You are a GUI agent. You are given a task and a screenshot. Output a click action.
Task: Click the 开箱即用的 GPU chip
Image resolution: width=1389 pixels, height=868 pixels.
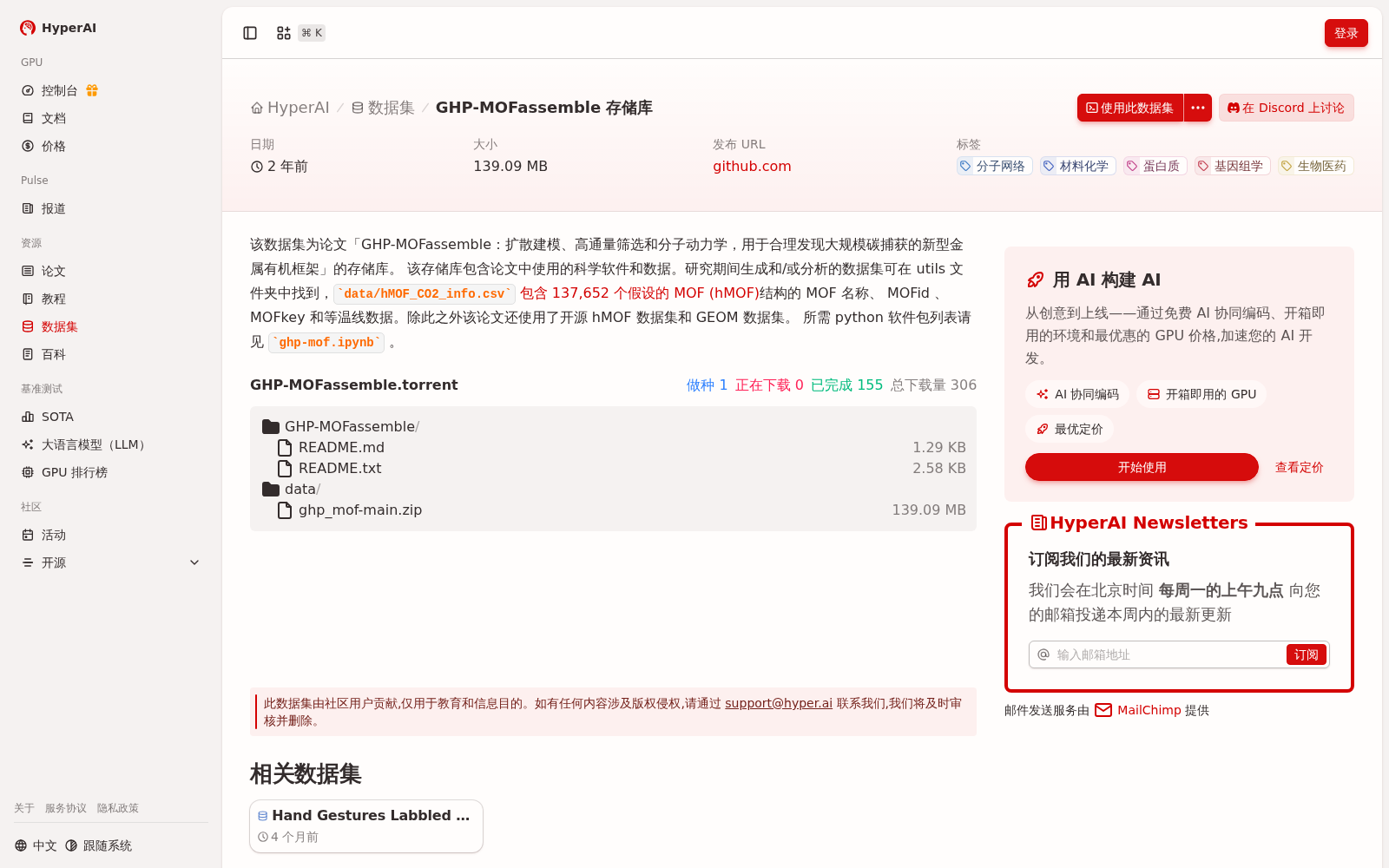coord(1201,394)
